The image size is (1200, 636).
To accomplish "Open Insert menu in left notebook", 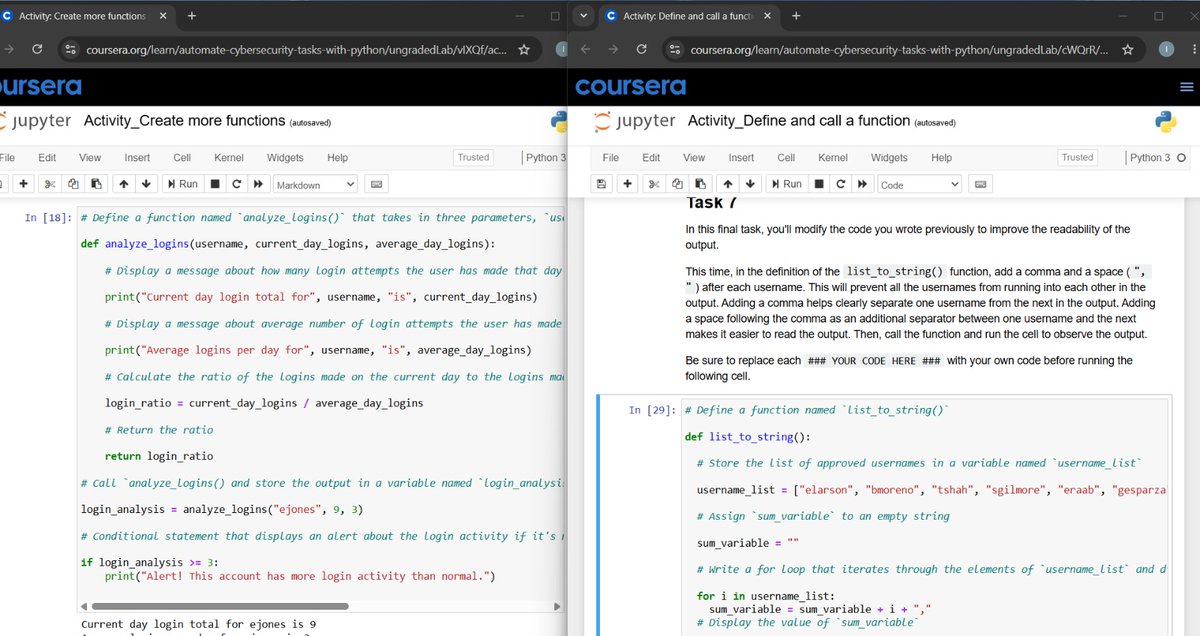I will (137, 157).
